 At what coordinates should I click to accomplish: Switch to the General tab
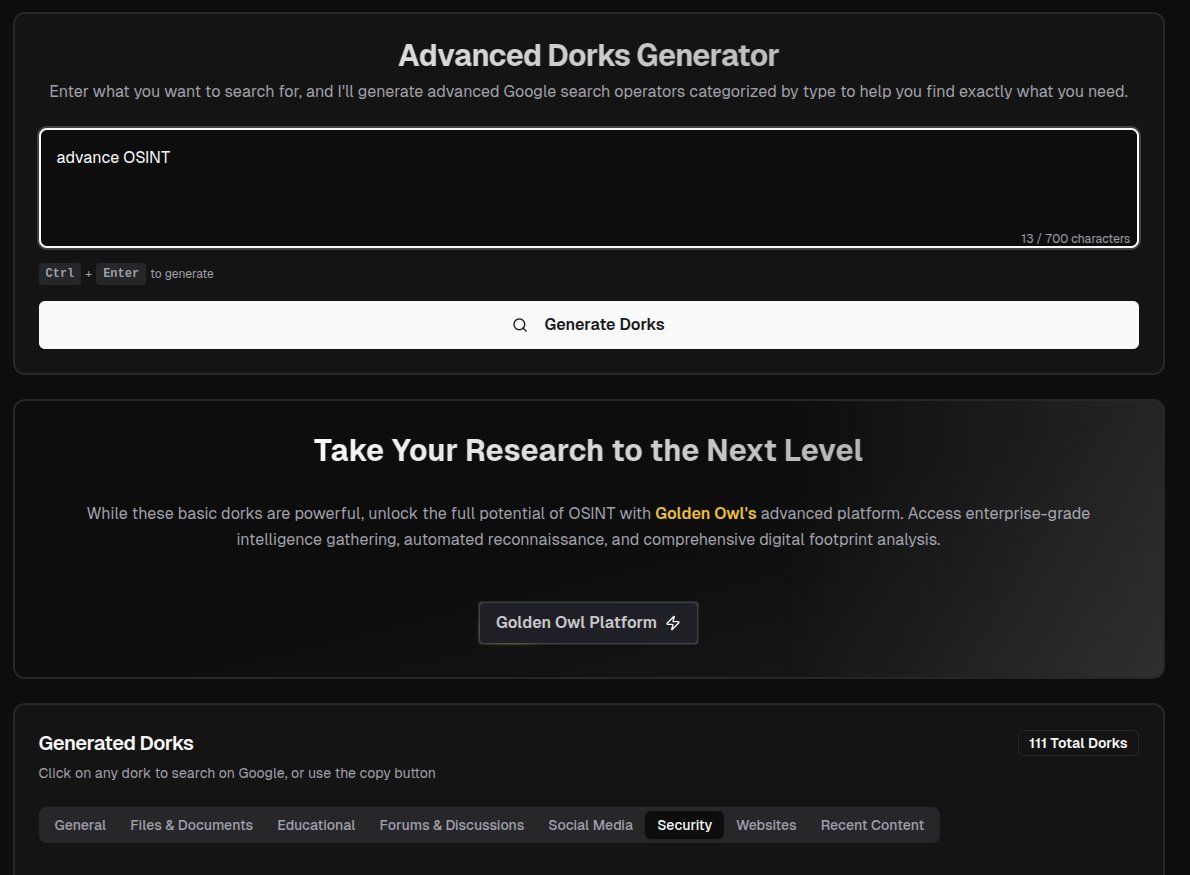pyautogui.click(x=80, y=825)
